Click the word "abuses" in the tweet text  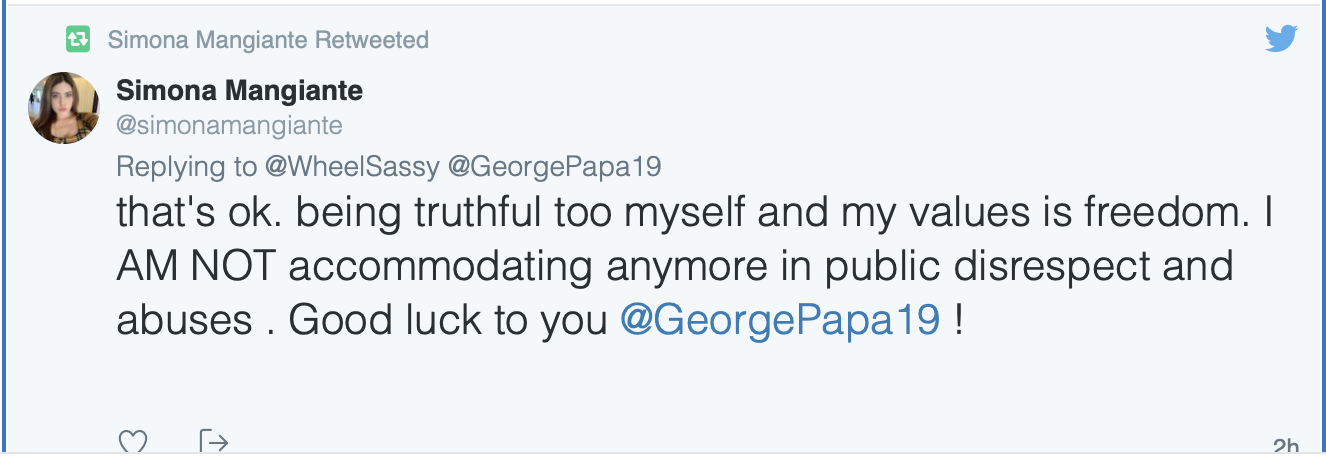[x=185, y=319]
